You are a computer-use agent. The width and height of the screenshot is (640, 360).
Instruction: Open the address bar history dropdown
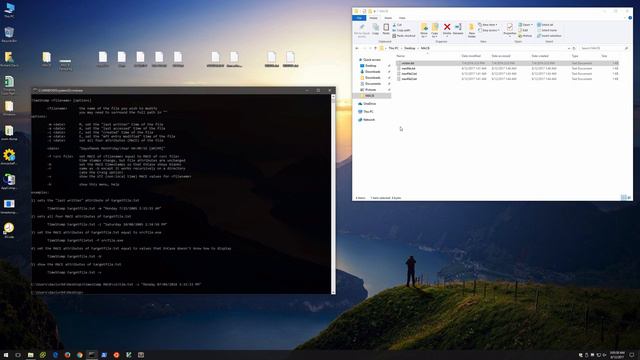point(569,48)
